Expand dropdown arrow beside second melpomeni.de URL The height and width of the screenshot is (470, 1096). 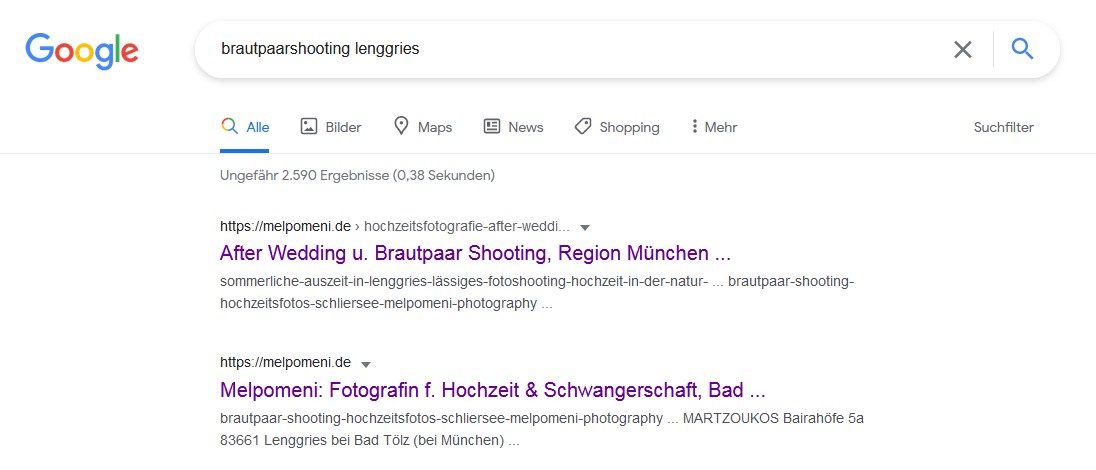pos(366,364)
